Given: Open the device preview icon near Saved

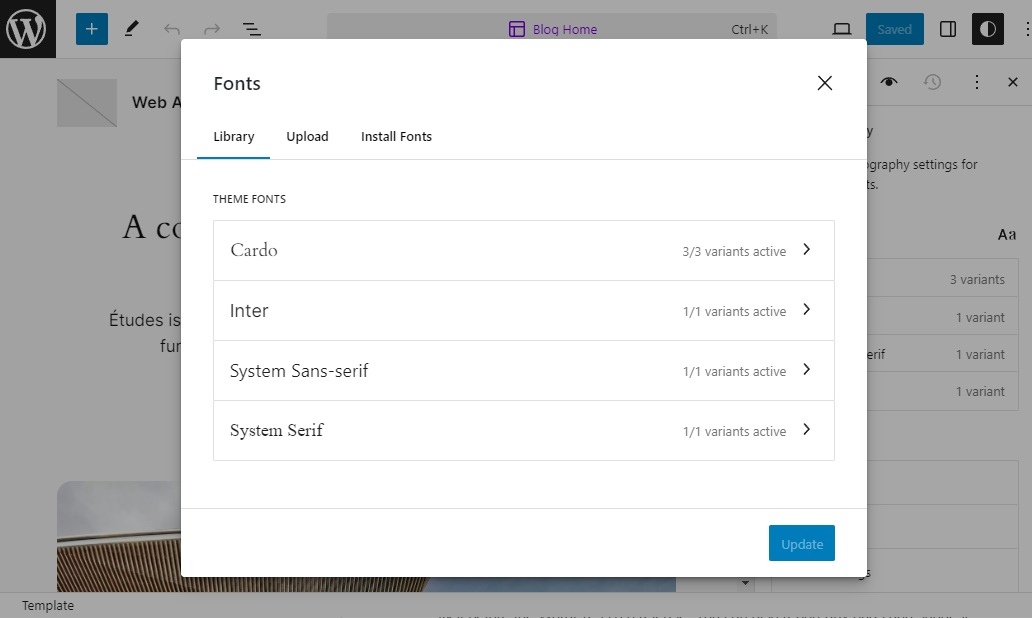Looking at the screenshot, I should tap(841, 29).
